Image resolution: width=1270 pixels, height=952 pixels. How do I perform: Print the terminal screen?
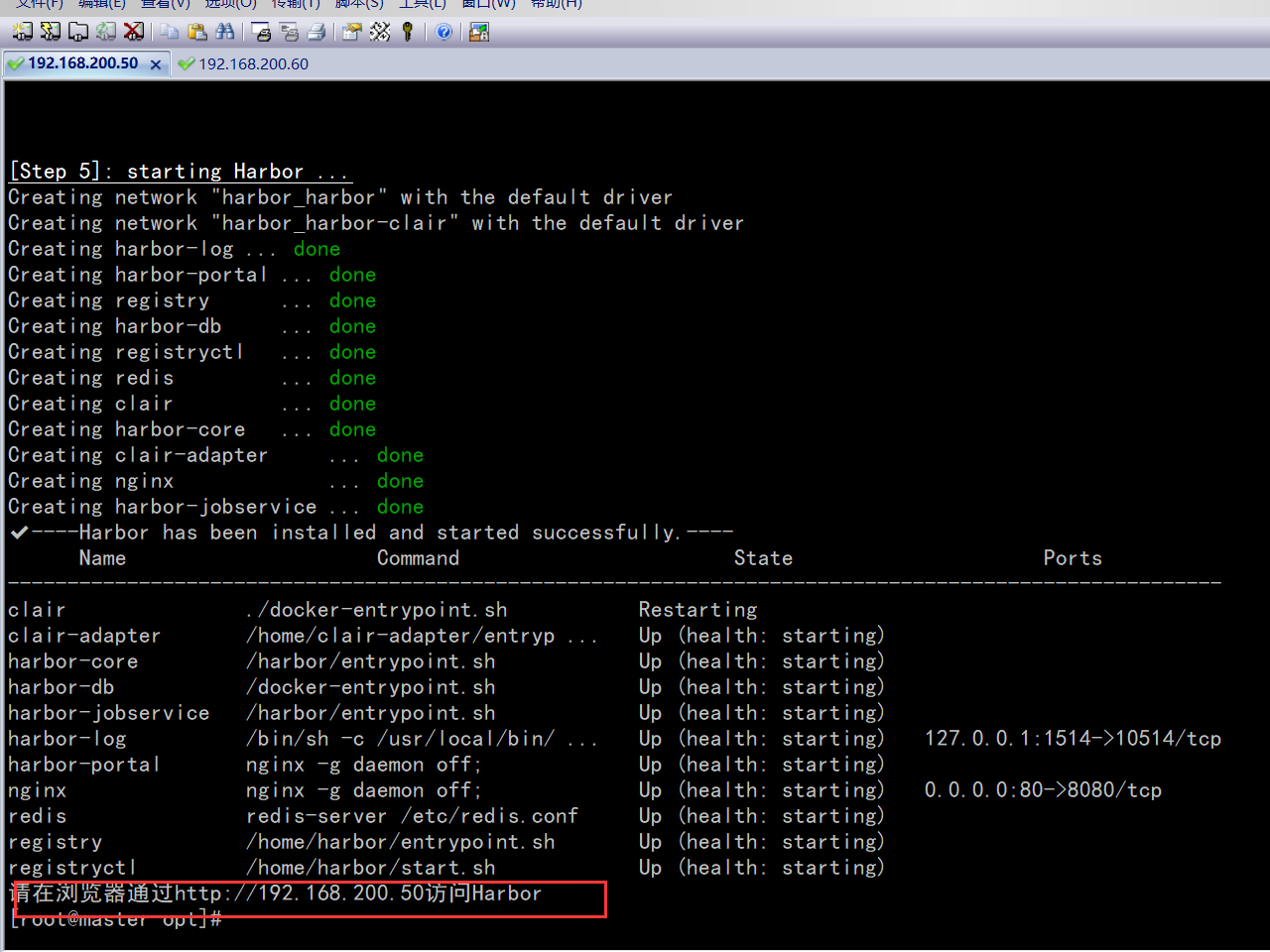point(316,31)
